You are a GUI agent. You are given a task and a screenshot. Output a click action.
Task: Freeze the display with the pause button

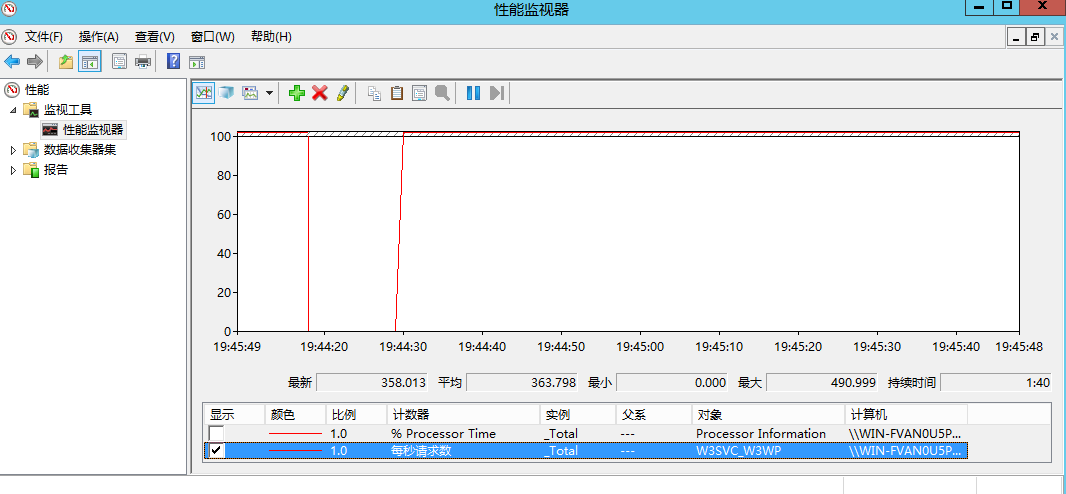pyautogui.click(x=473, y=93)
